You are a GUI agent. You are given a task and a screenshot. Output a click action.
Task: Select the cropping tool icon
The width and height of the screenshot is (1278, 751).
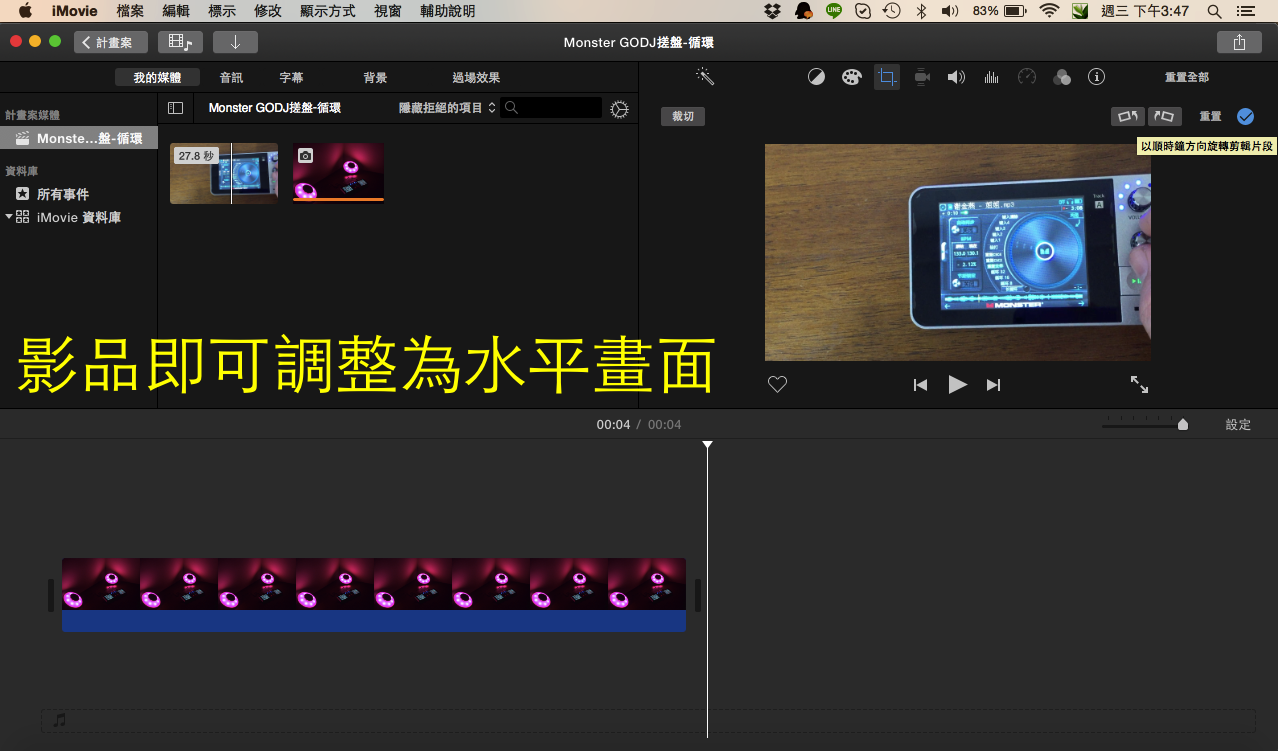887,77
